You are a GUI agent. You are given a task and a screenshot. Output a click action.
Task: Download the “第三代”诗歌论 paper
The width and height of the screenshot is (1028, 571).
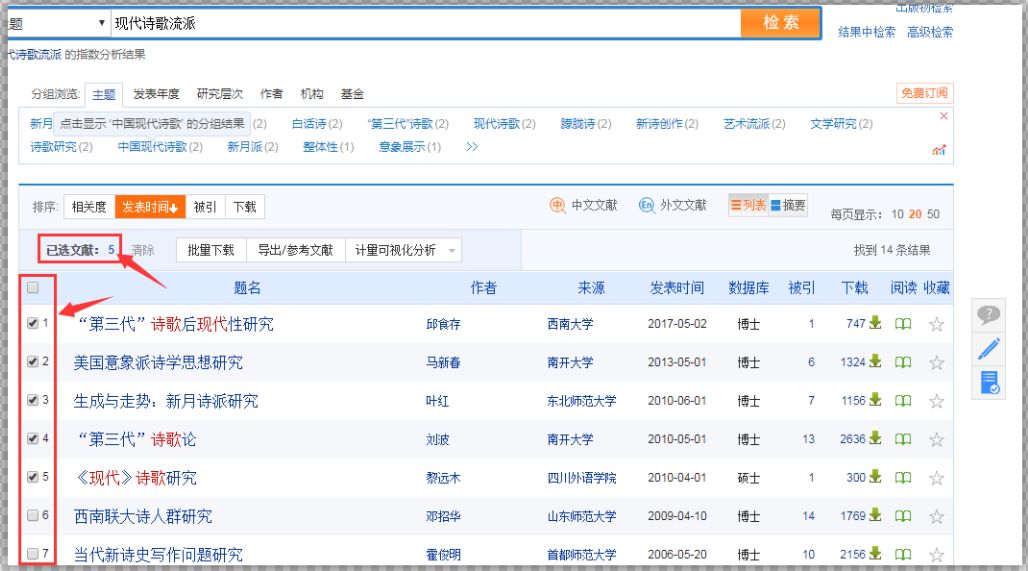875,438
